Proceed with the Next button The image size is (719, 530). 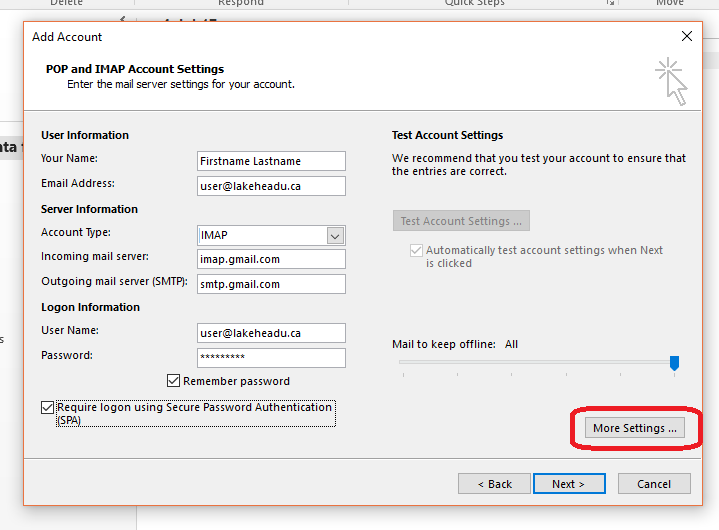tap(567, 484)
